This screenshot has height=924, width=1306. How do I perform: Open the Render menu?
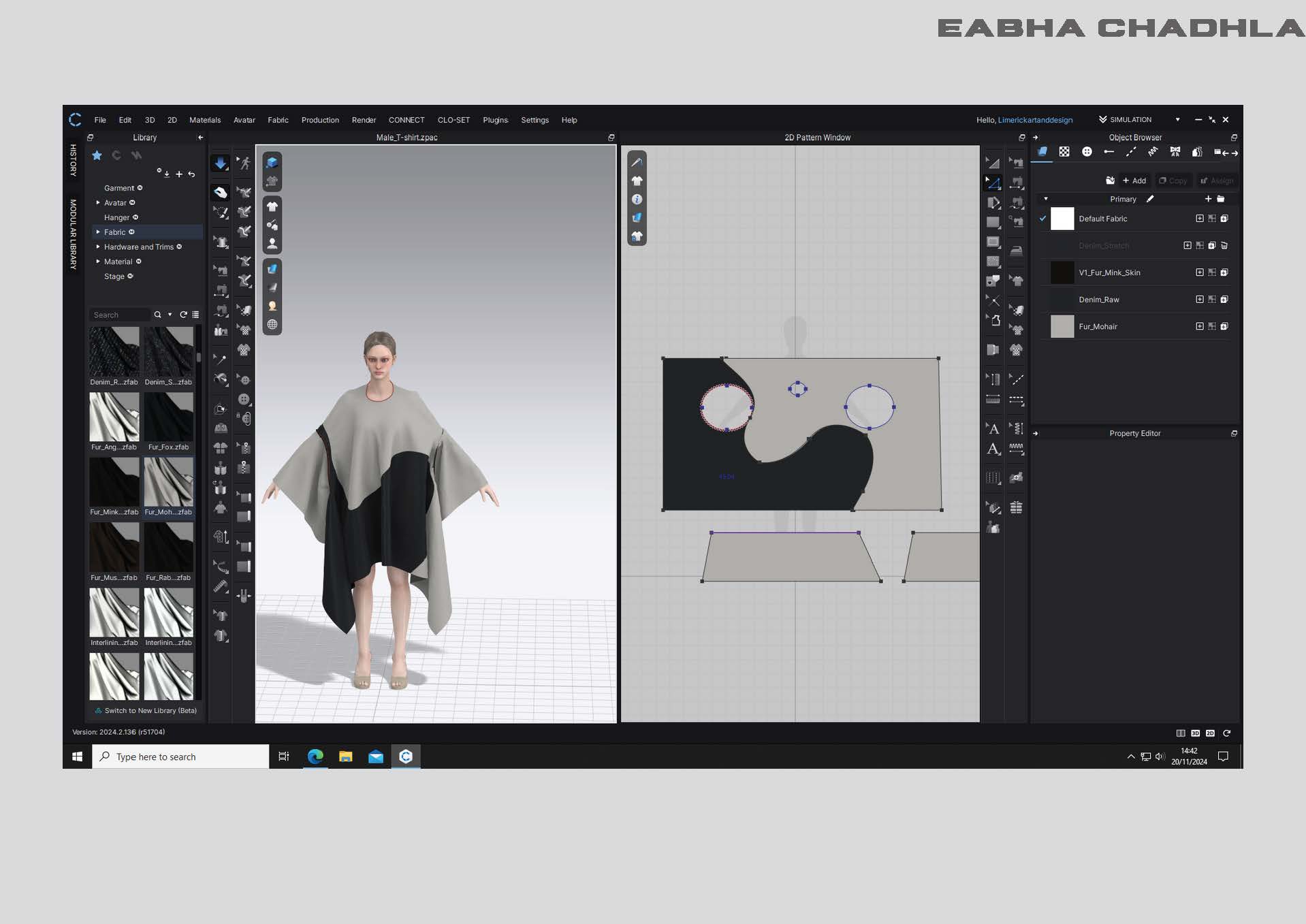[x=364, y=120]
